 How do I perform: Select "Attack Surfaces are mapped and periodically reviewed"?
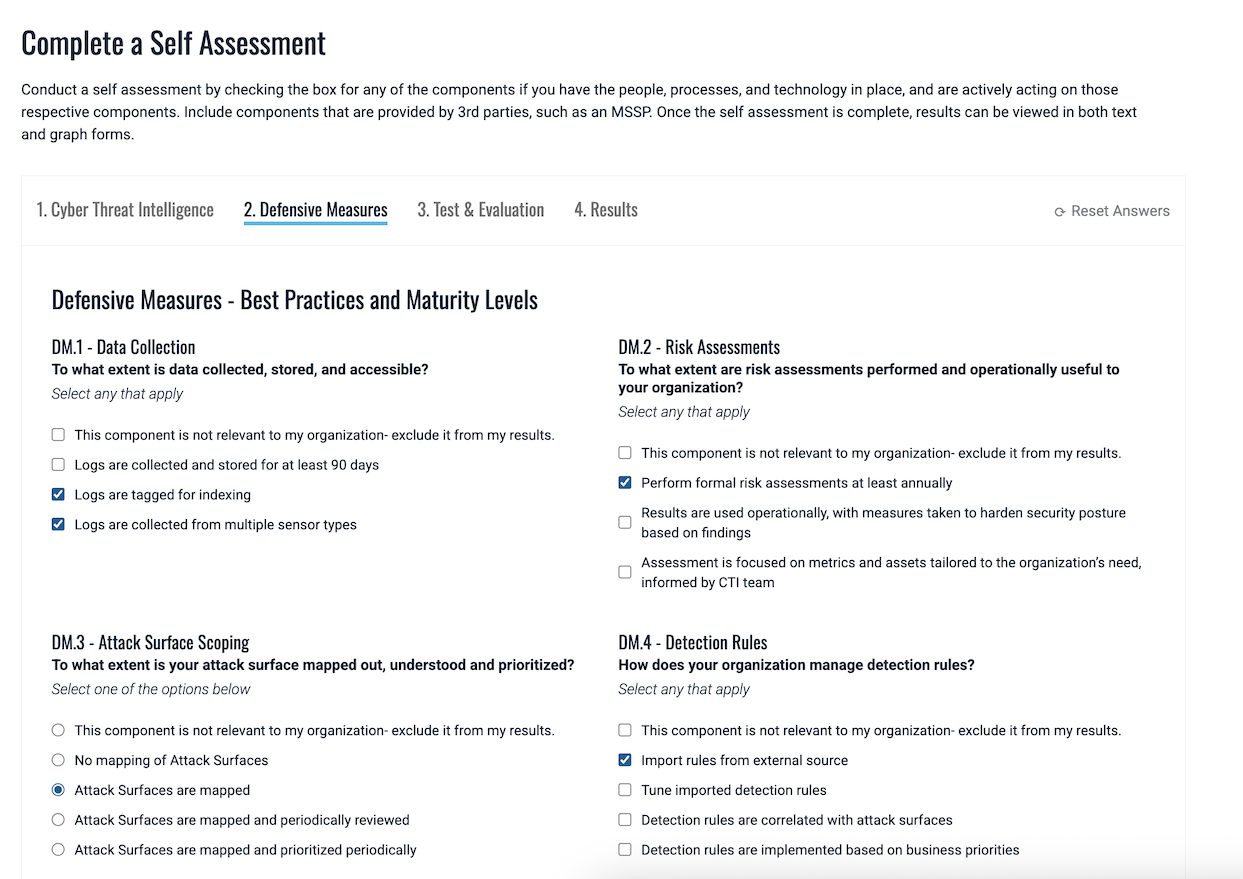[x=57, y=820]
